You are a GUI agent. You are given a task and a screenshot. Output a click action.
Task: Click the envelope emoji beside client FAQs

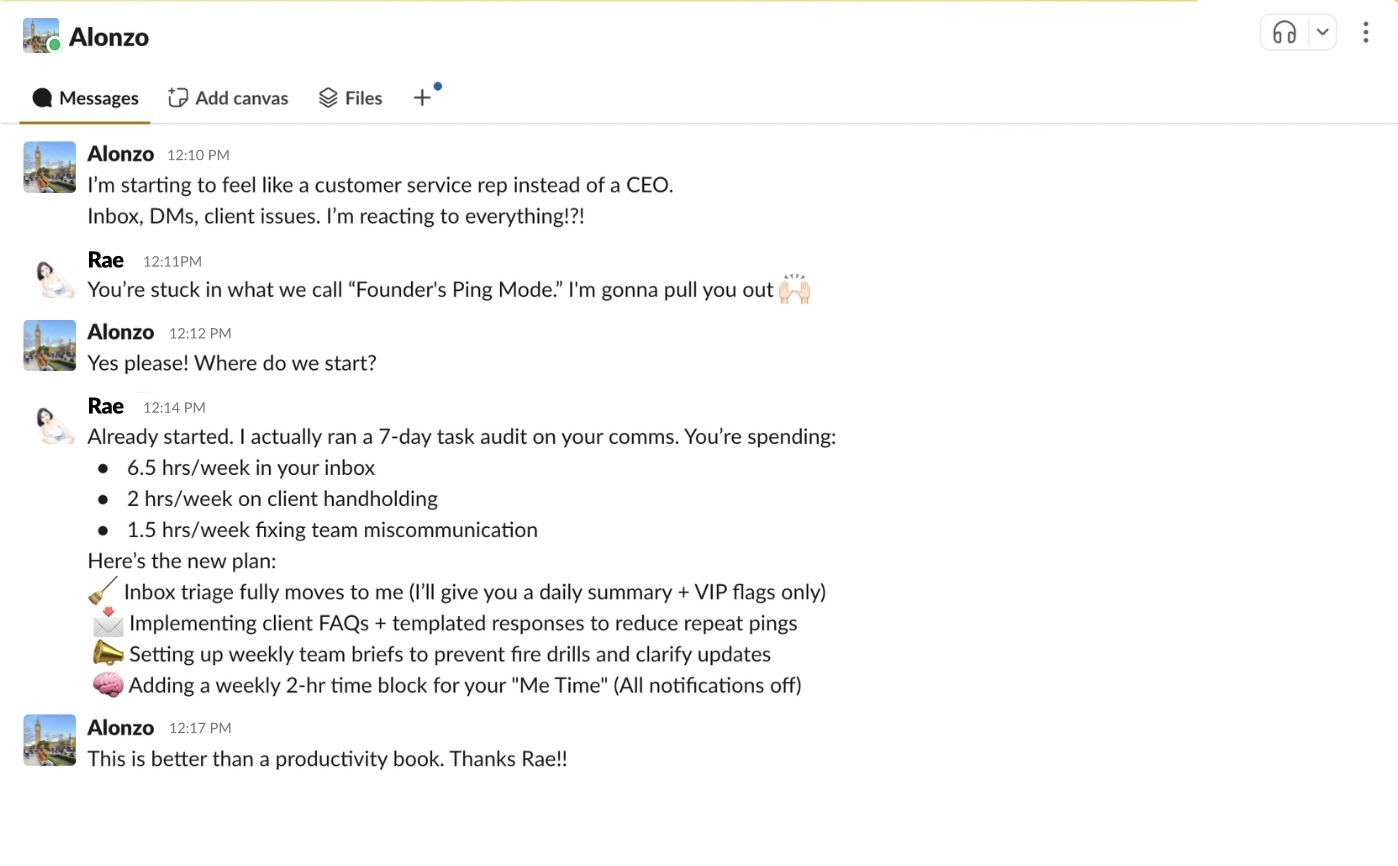107,622
